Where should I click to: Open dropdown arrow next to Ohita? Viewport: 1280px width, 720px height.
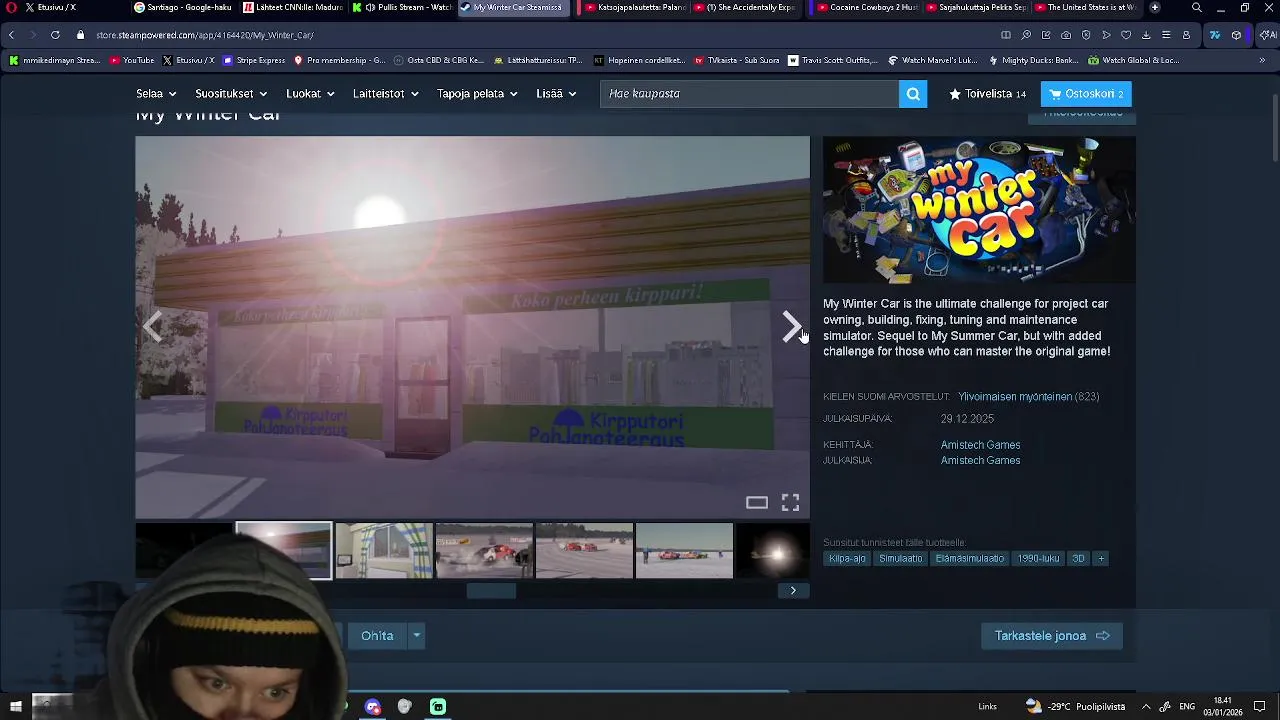point(417,636)
